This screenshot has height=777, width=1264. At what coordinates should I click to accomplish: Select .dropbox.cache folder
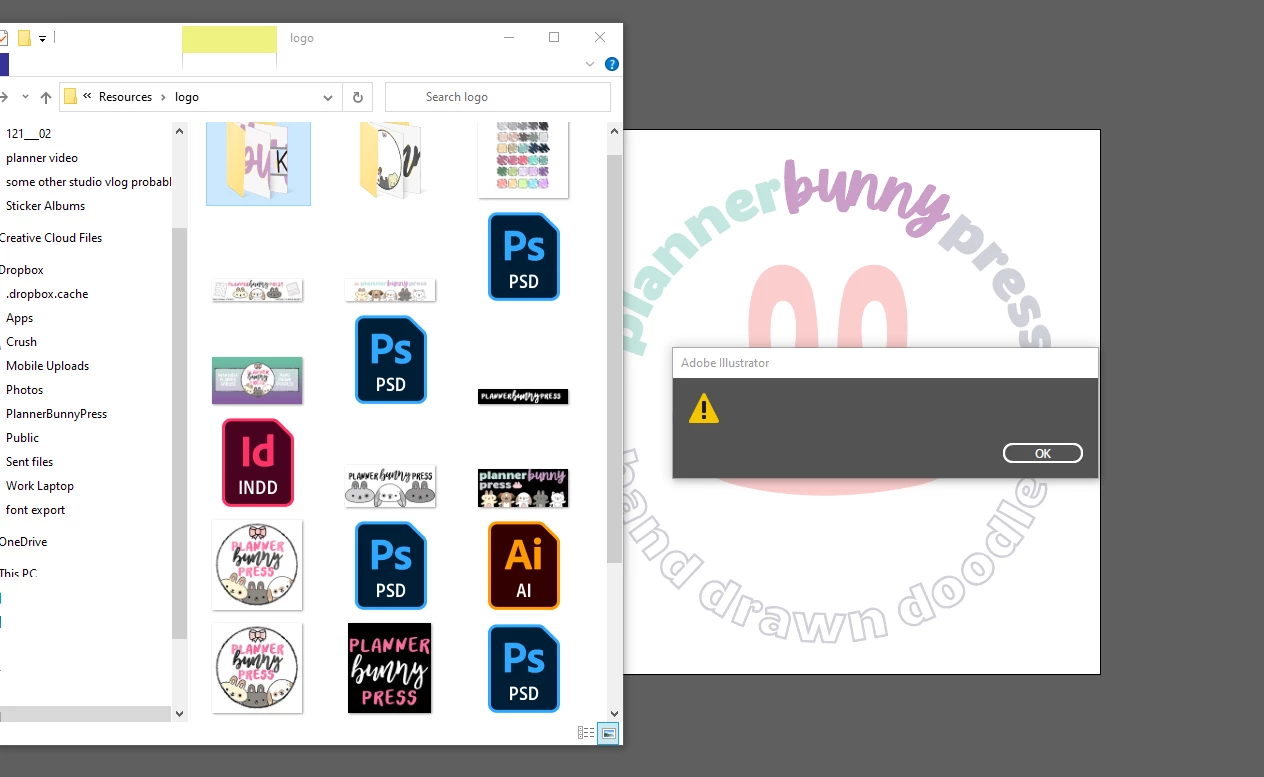(47, 293)
